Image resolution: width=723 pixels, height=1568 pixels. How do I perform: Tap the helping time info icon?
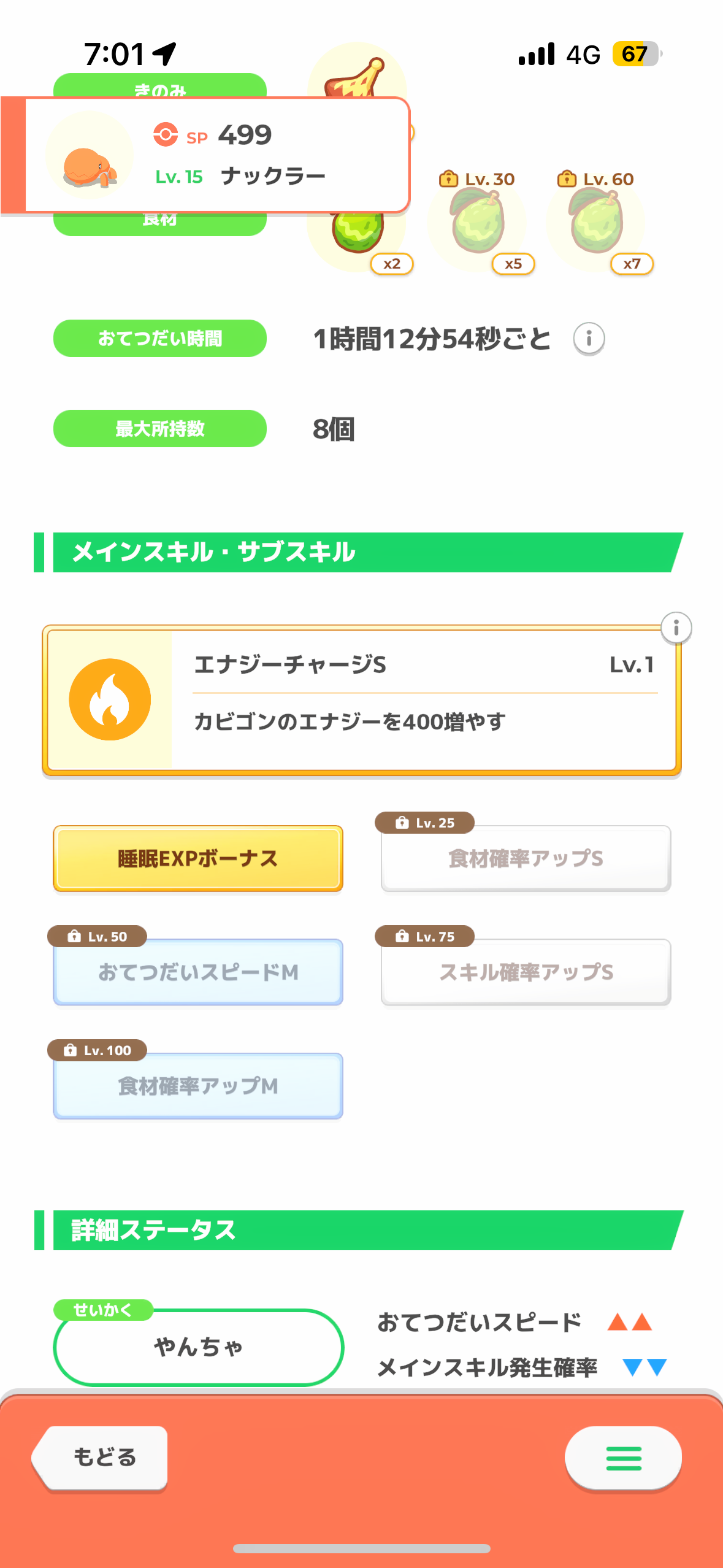pyautogui.click(x=589, y=339)
